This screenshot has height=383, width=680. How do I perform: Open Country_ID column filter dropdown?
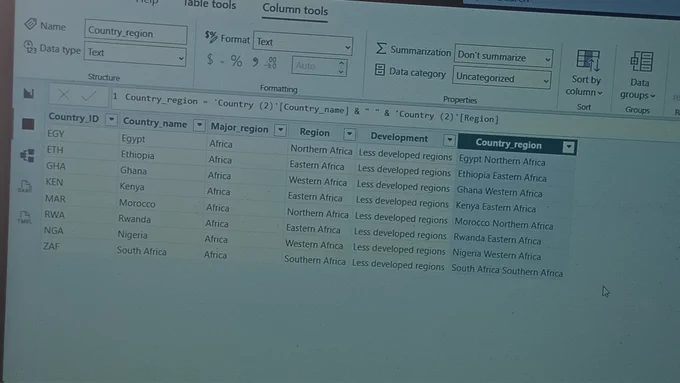(x=111, y=119)
